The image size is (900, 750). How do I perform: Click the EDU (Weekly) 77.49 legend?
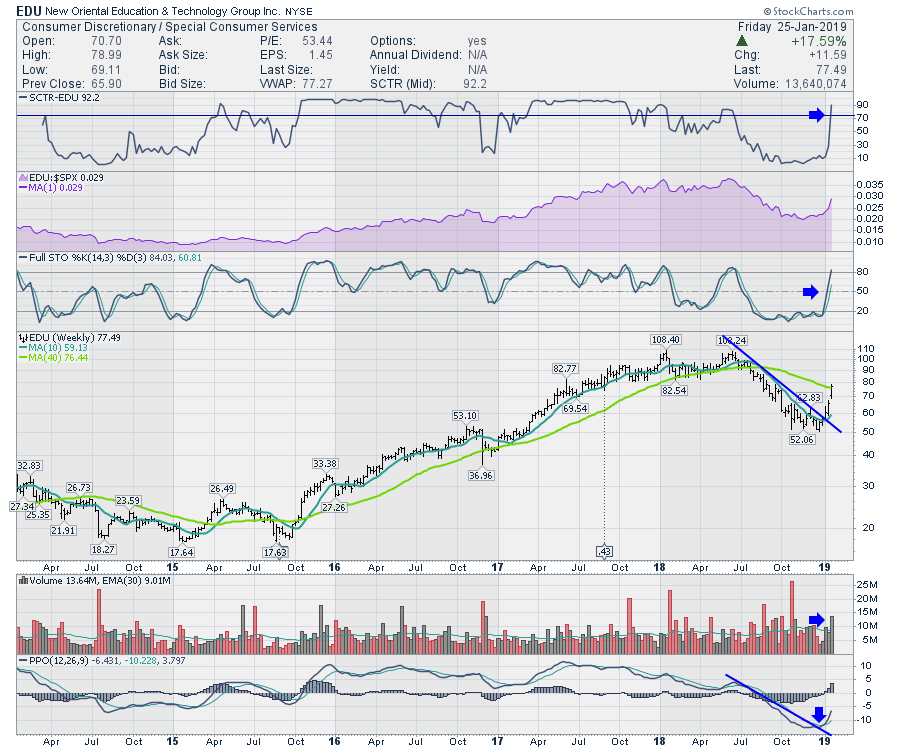tap(75, 338)
